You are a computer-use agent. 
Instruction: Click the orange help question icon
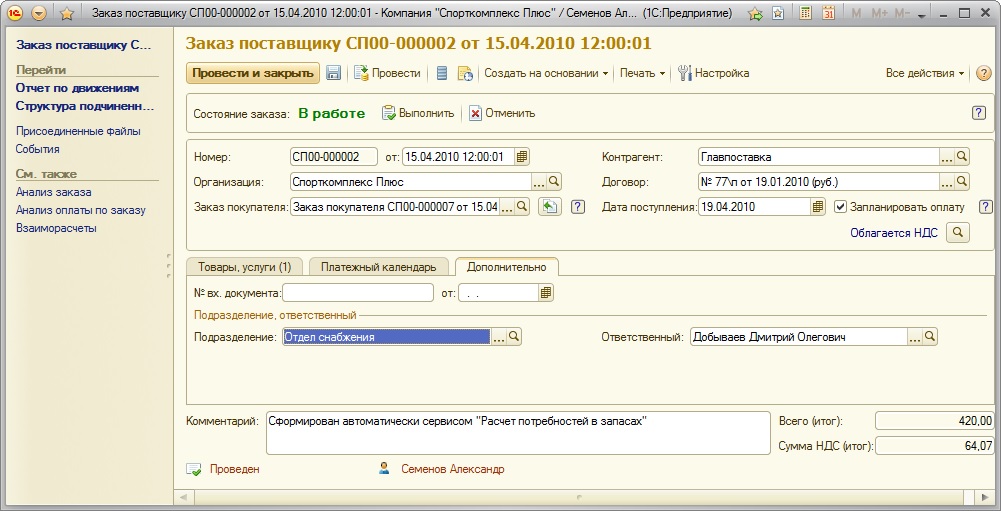(983, 73)
